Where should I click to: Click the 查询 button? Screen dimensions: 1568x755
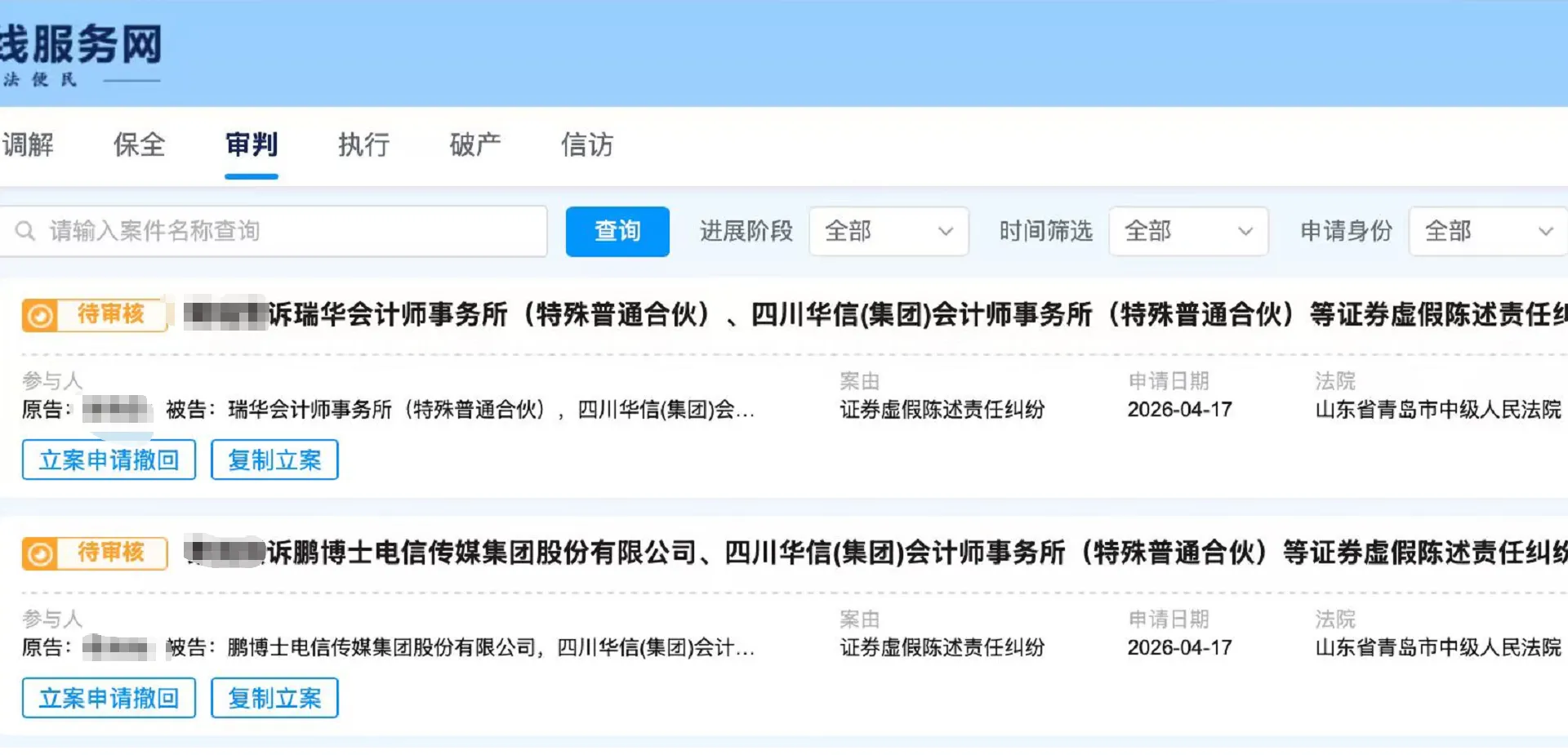point(617,232)
